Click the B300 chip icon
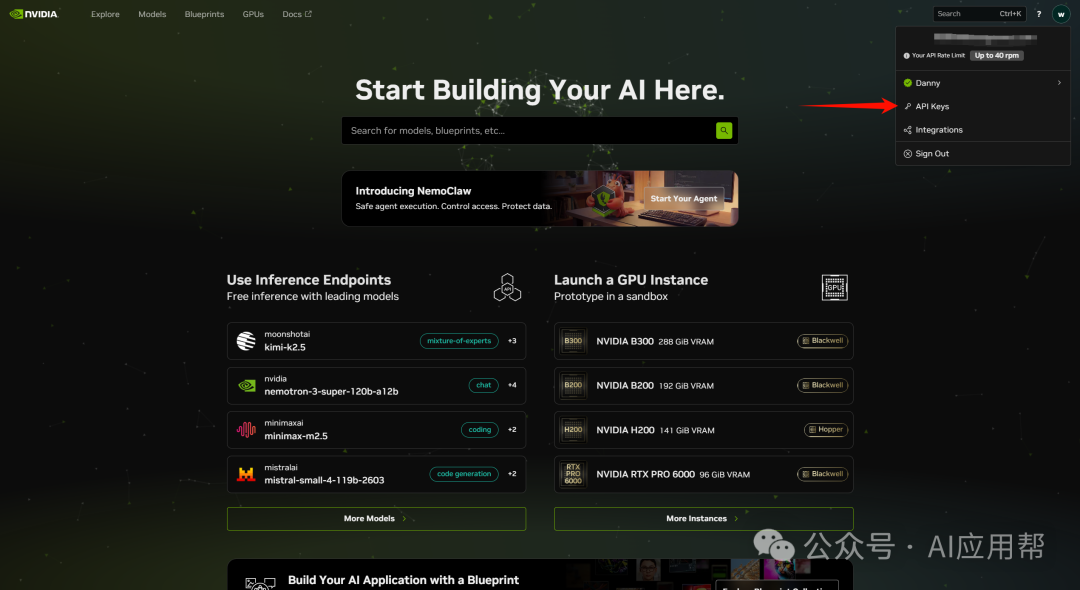The width and height of the screenshot is (1080, 590). click(573, 341)
